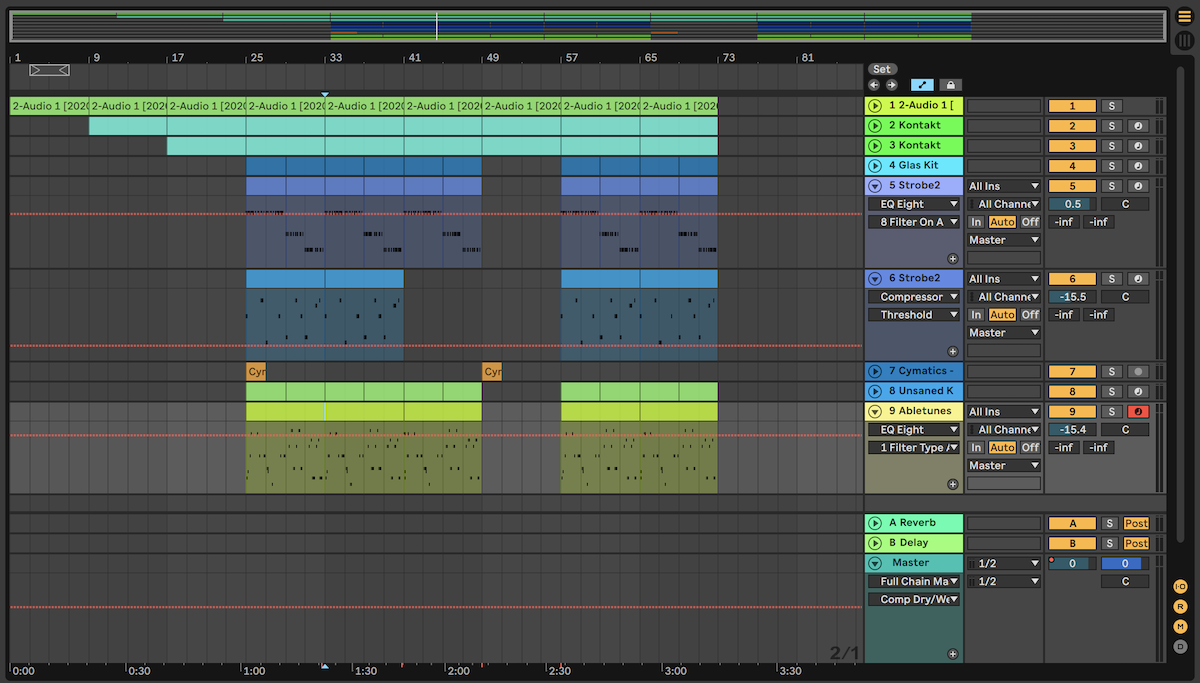The image size is (1200, 683).
Task: Click Post button on A Reverb return
Action: [1136, 524]
